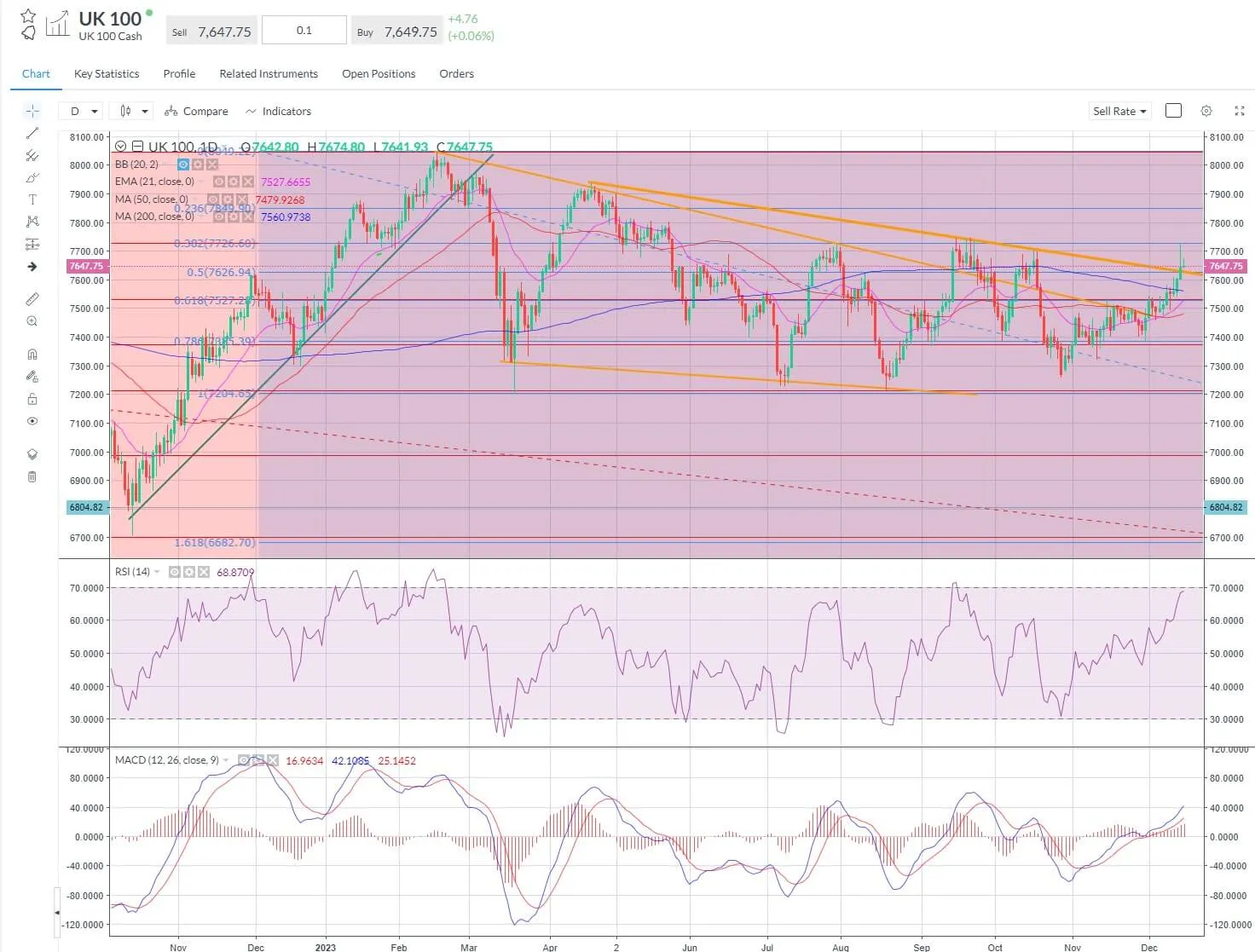Open chart settings gear icon
The width and height of the screenshot is (1255, 952).
coord(1206,111)
